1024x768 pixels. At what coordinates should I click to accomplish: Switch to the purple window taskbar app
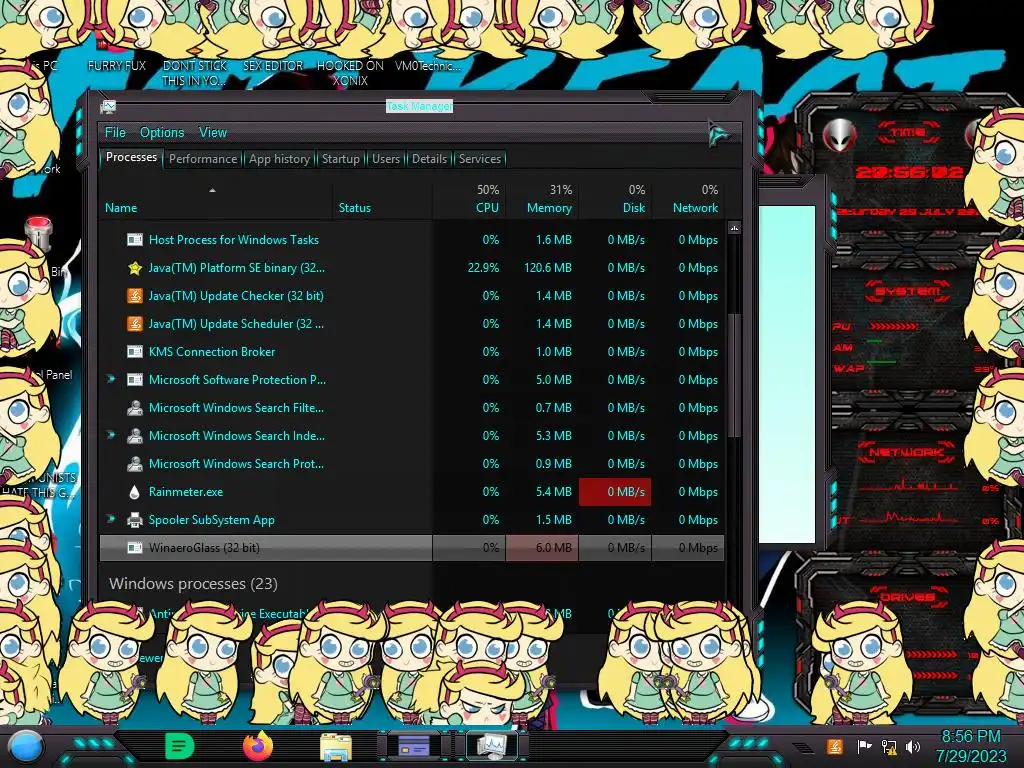point(413,746)
